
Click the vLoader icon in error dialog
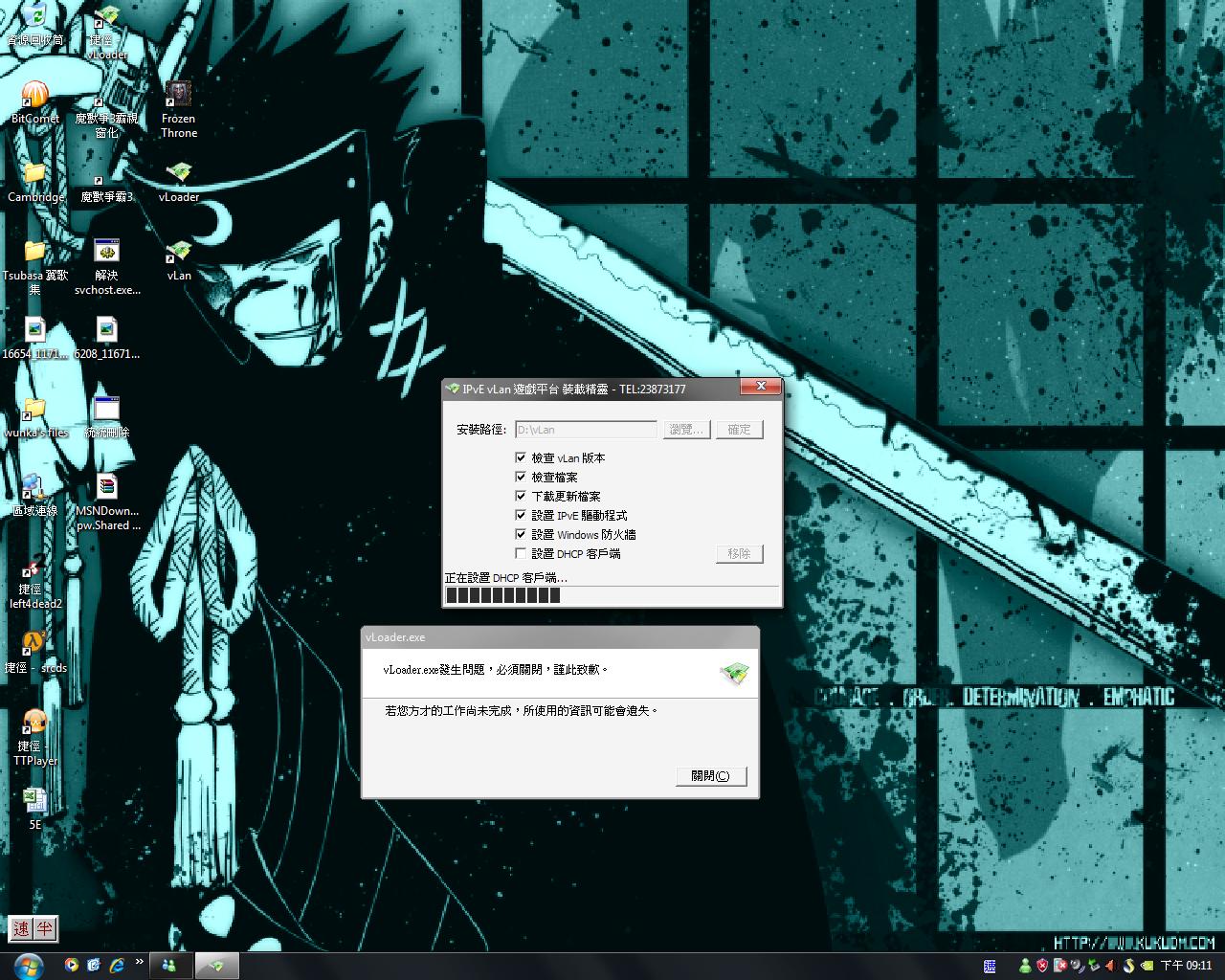tap(733, 672)
